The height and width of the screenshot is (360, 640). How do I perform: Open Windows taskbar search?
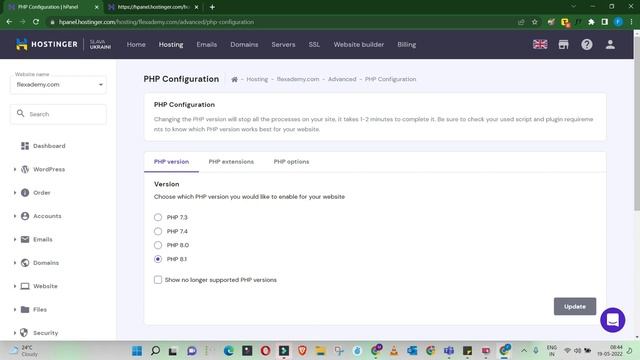click(155, 351)
